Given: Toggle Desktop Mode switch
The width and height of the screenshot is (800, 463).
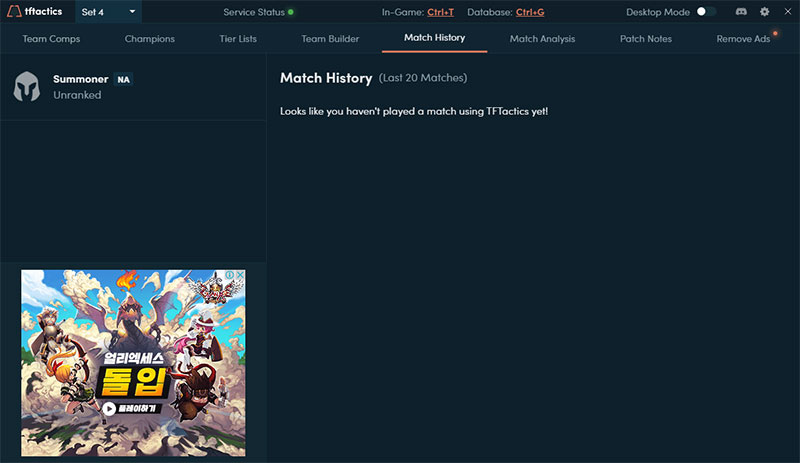Looking at the screenshot, I should (x=706, y=11).
